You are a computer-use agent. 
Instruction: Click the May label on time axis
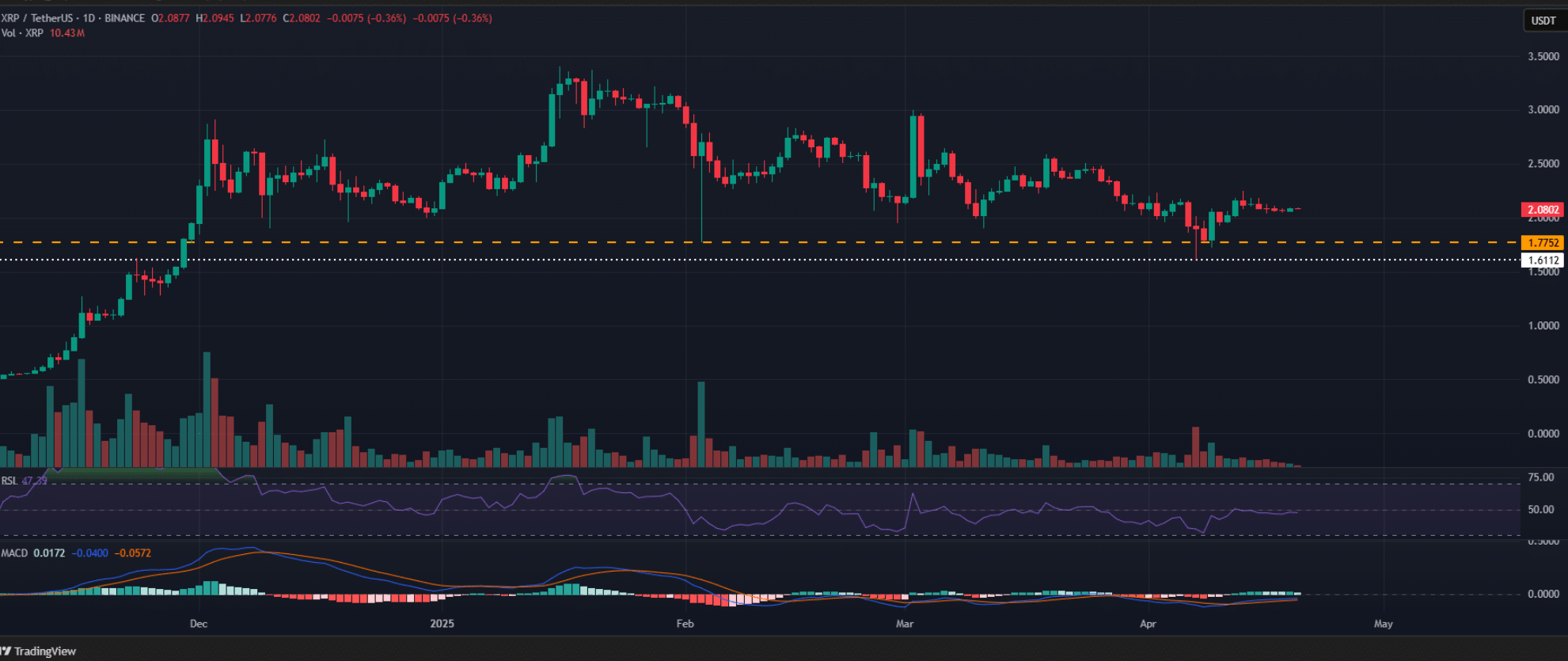pos(1383,624)
